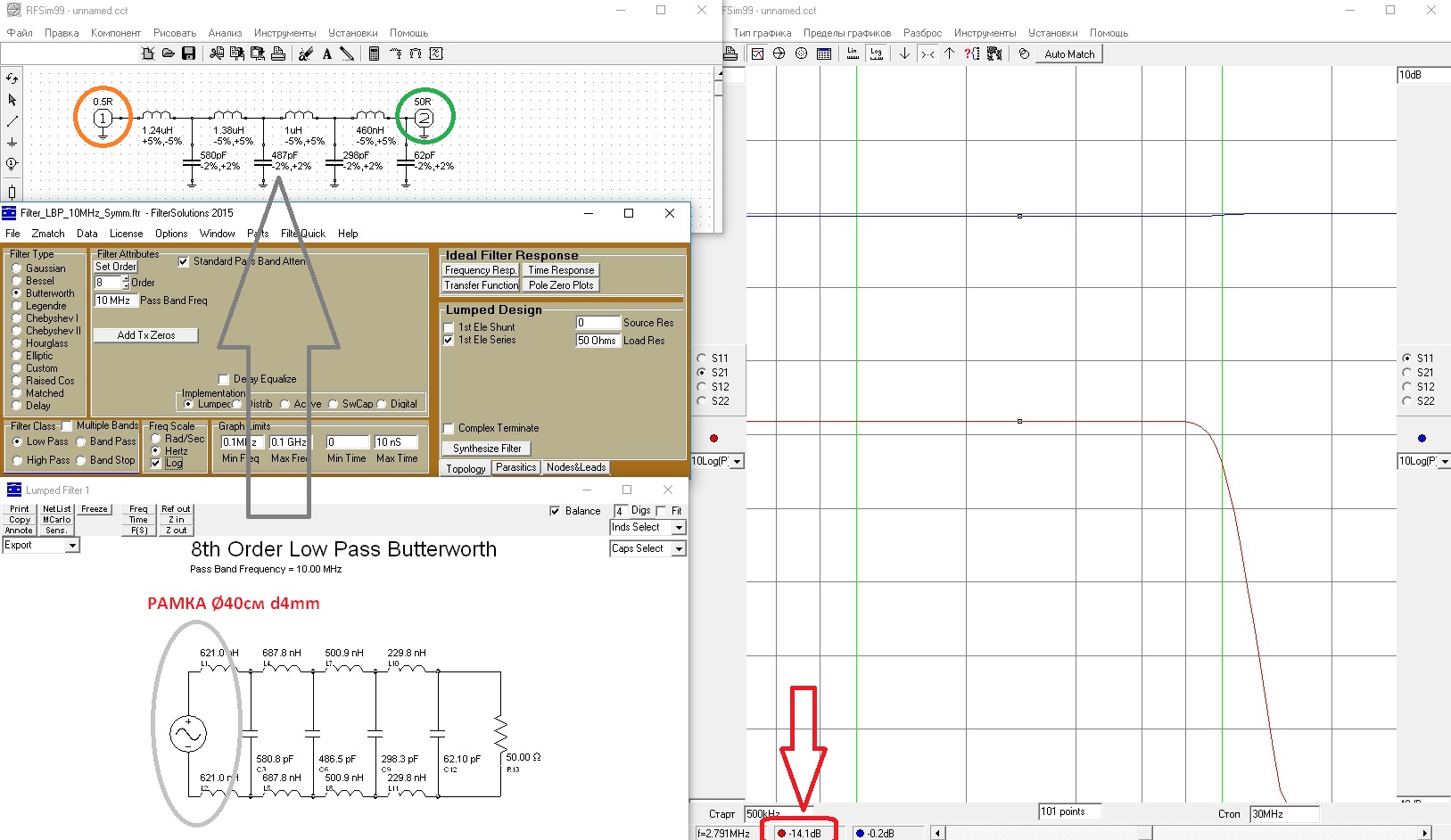Click the Load Res 50 Ohms field
Image resolution: width=1451 pixels, height=840 pixels.
tap(598, 341)
